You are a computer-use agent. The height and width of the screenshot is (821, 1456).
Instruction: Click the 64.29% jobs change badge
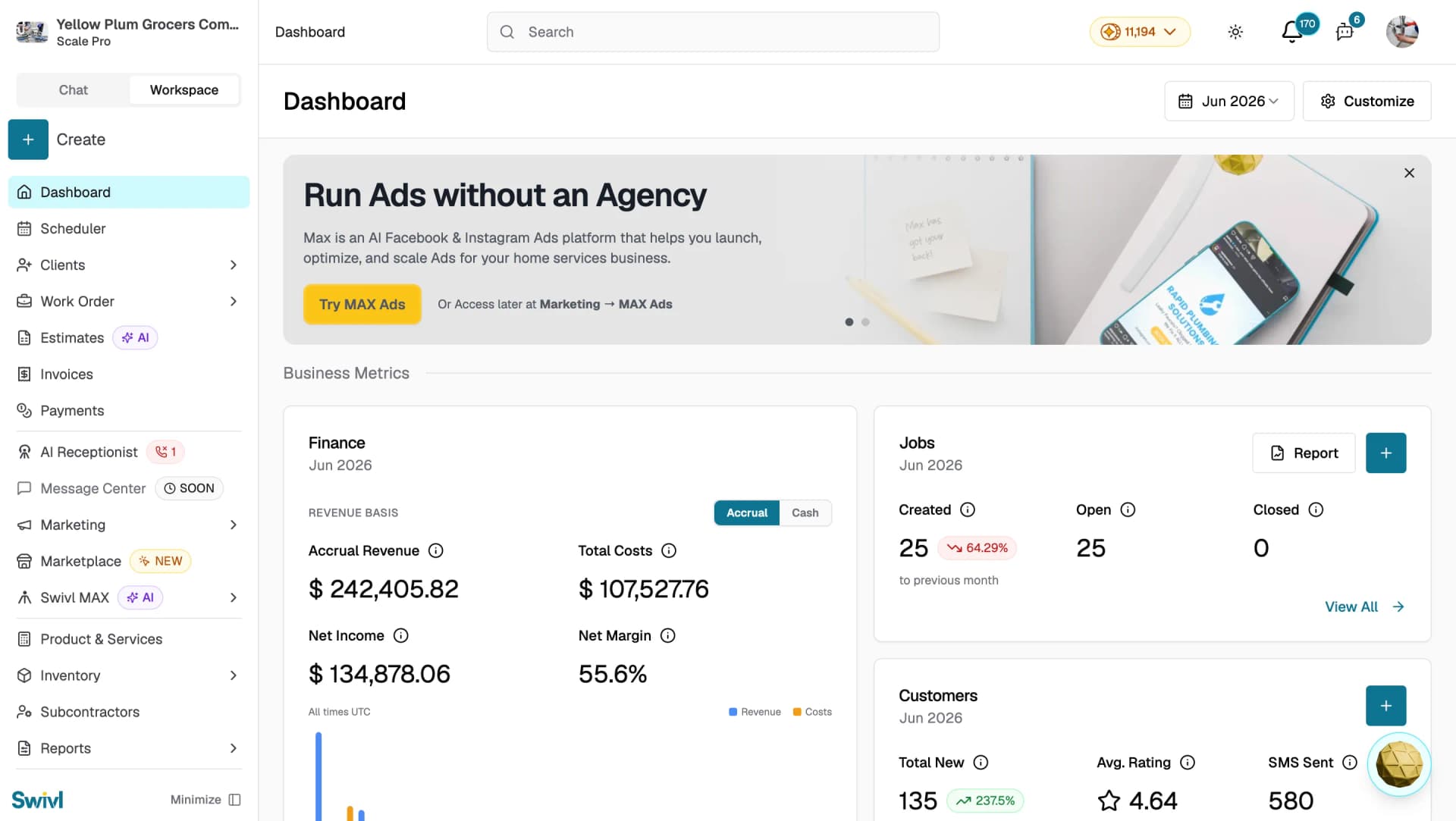coord(977,547)
